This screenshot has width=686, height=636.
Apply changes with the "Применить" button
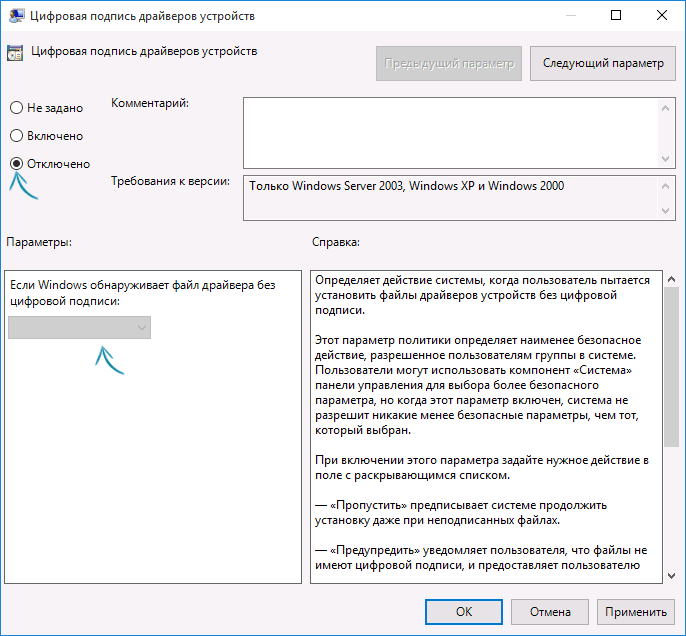click(x=635, y=611)
